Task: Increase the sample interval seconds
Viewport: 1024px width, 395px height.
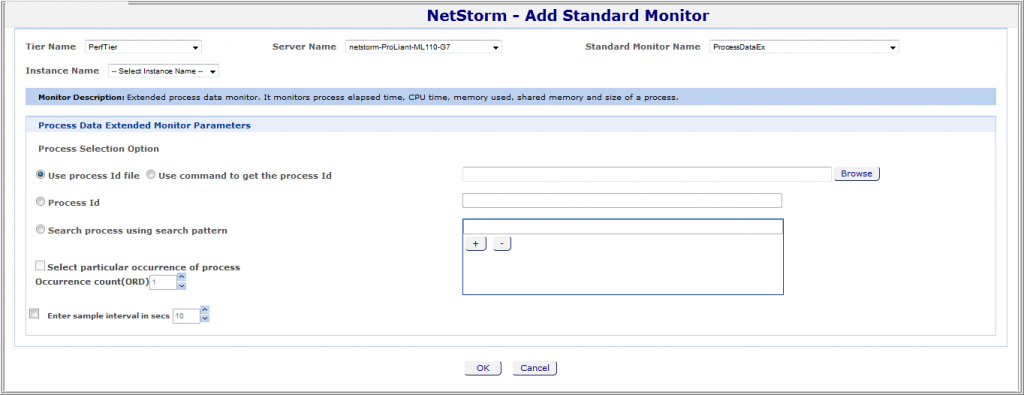Action: pos(204,309)
